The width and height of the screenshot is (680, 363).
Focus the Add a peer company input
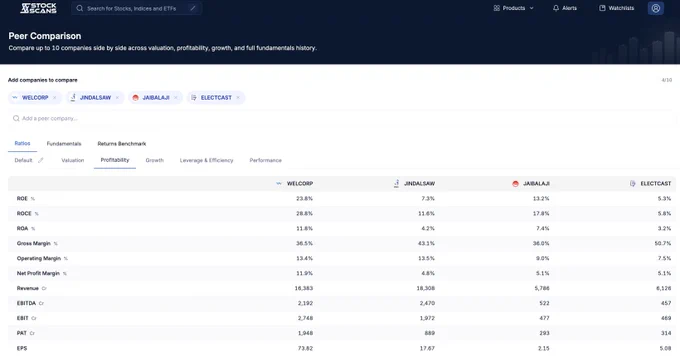point(341,118)
